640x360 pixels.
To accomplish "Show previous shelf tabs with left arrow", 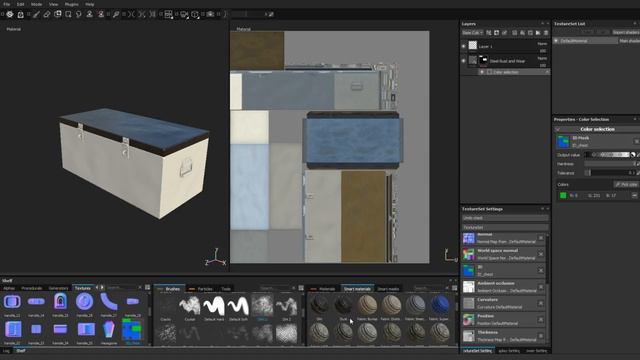I will [x=97, y=288].
